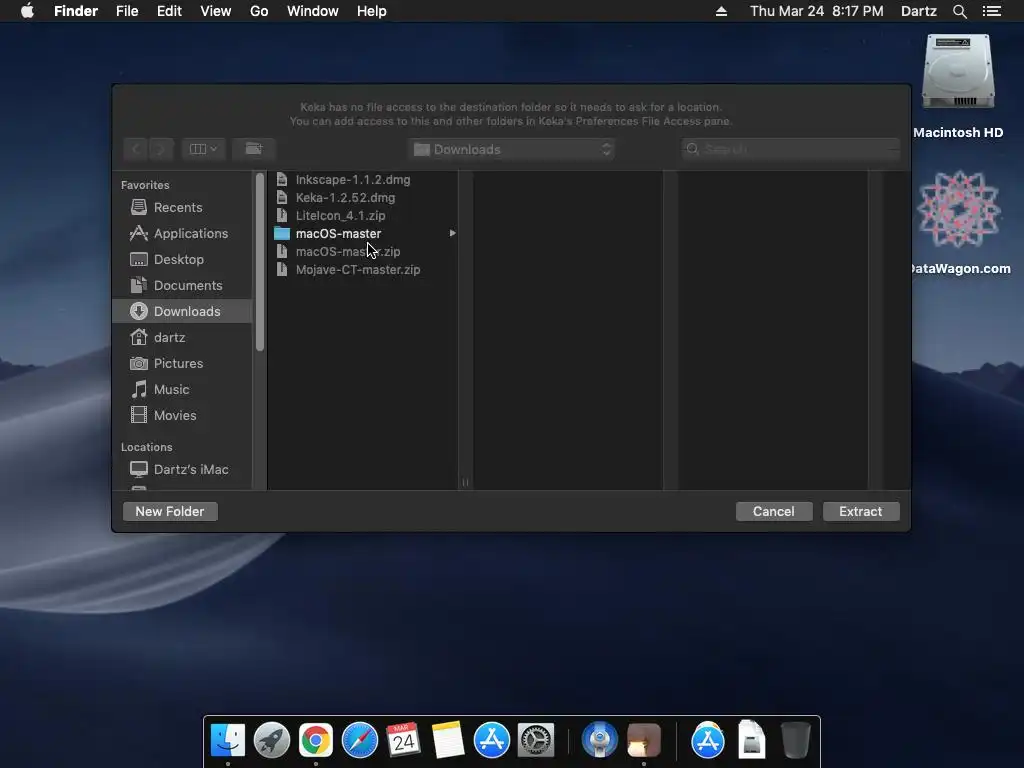
Task: Click the Search field in the dialog
Action: click(x=791, y=150)
